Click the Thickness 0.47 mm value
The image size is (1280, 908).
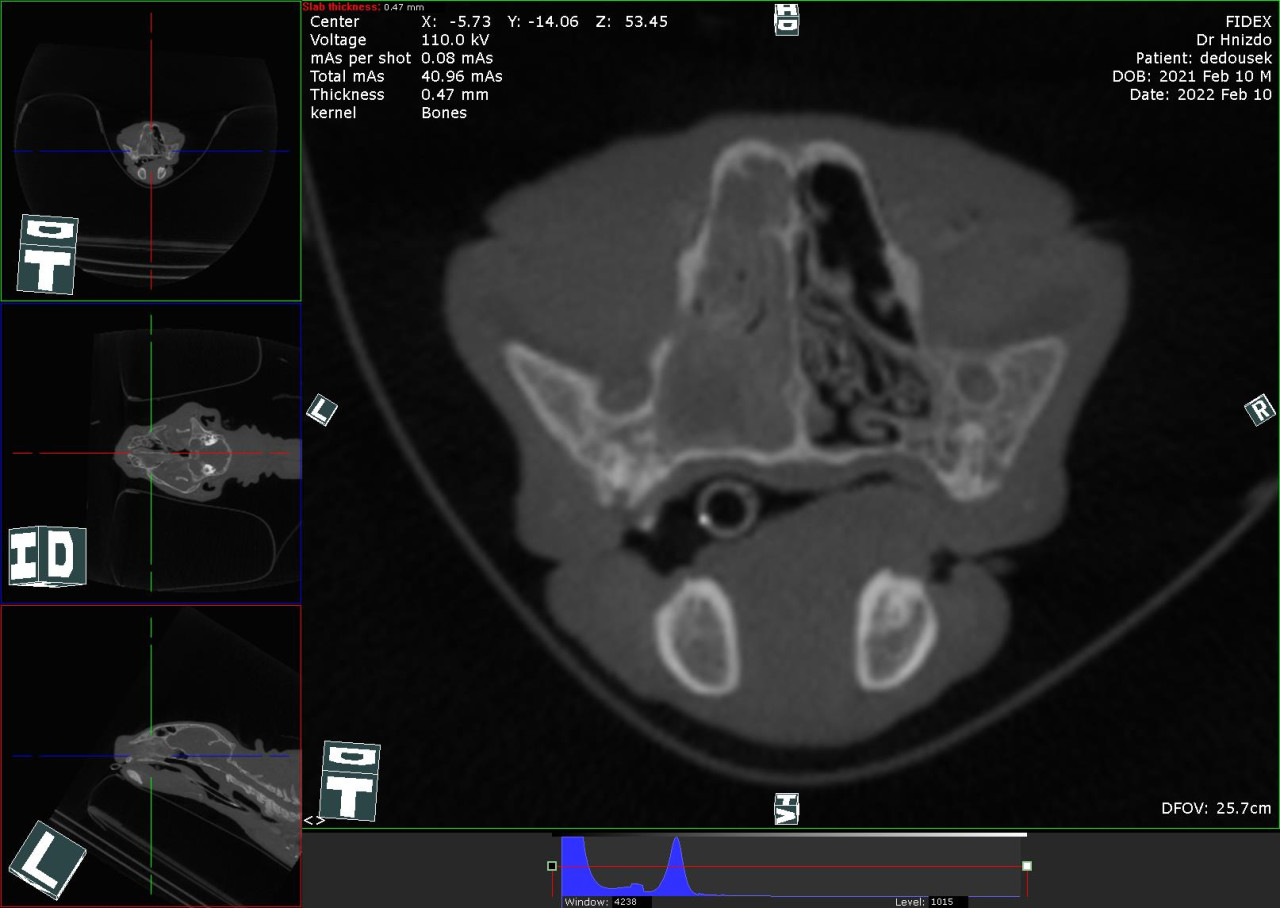455,94
